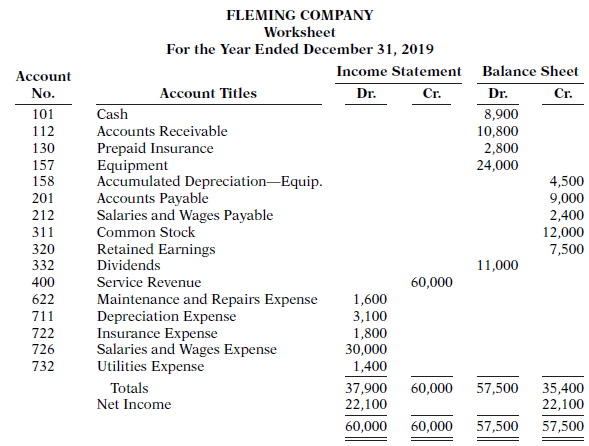Click the Cash balance 8,900
The height and width of the screenshot is (446, 589).
coord(501,114)
